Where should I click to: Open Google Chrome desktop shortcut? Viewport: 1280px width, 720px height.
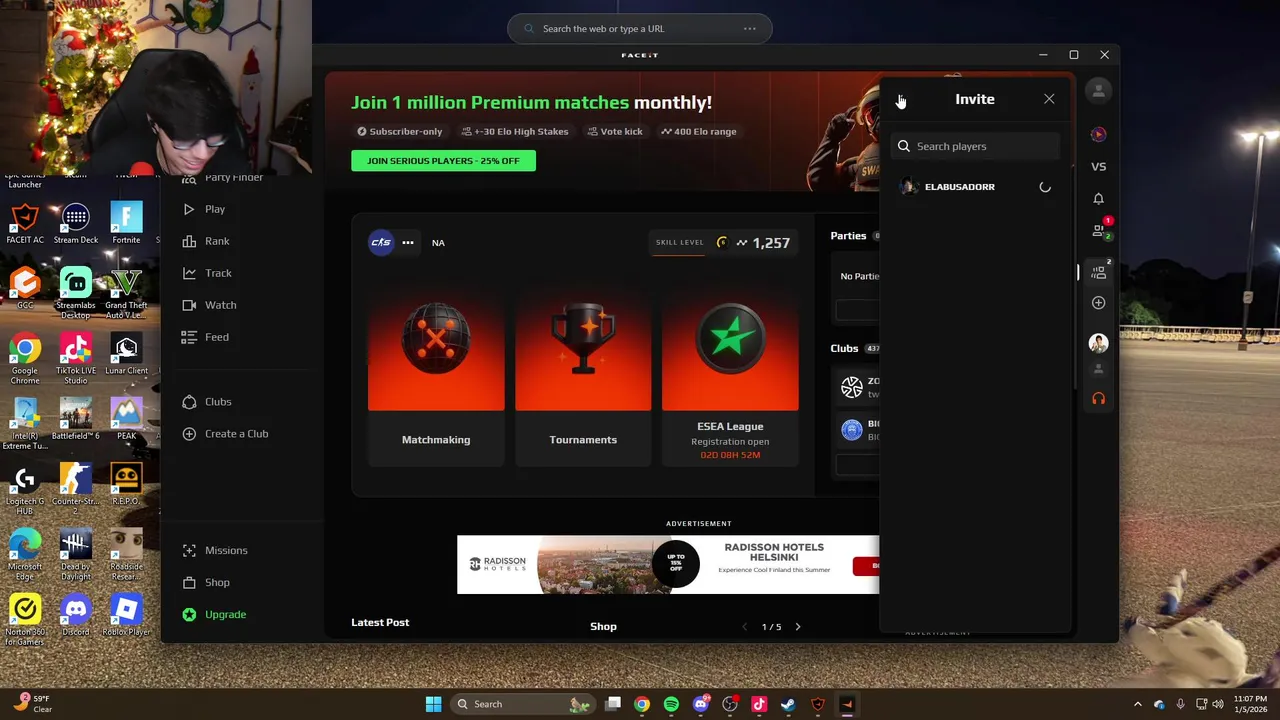[x=25, y=360]
